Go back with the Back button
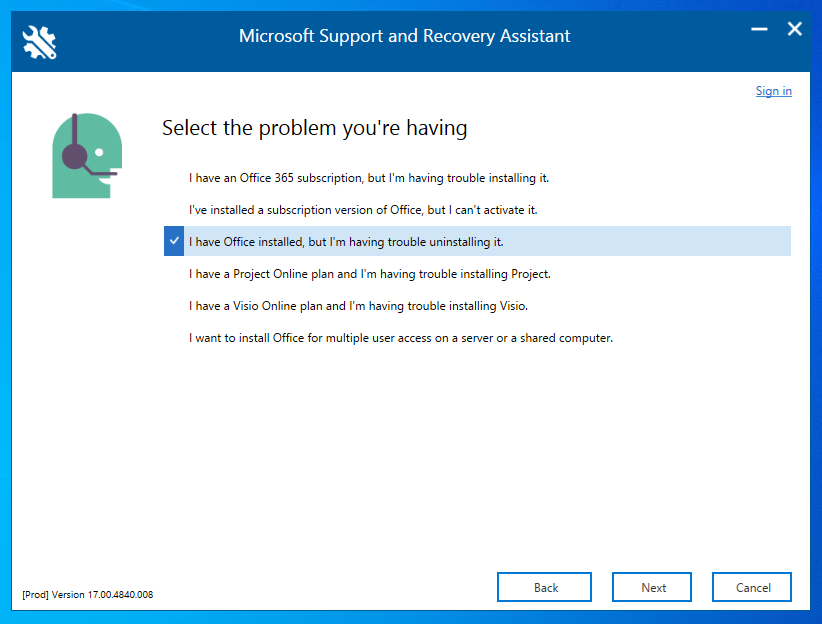This screenshot has height=624, width=822. click(545, 587)
